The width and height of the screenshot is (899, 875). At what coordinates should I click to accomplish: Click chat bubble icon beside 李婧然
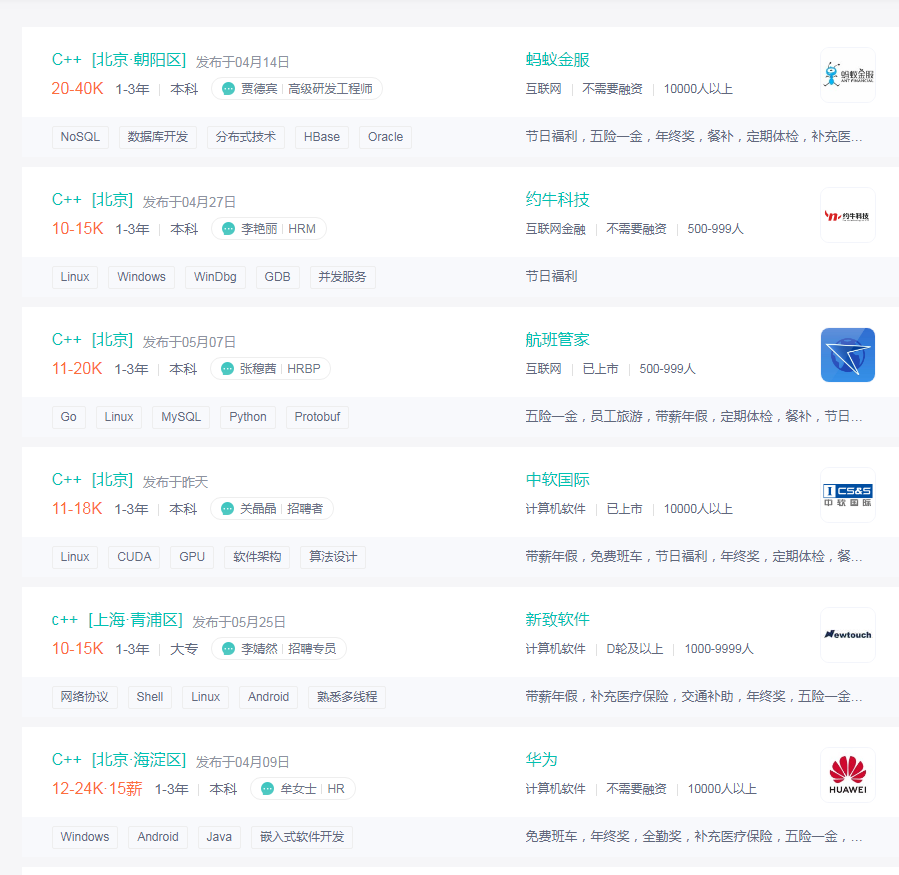click(228, 649)
